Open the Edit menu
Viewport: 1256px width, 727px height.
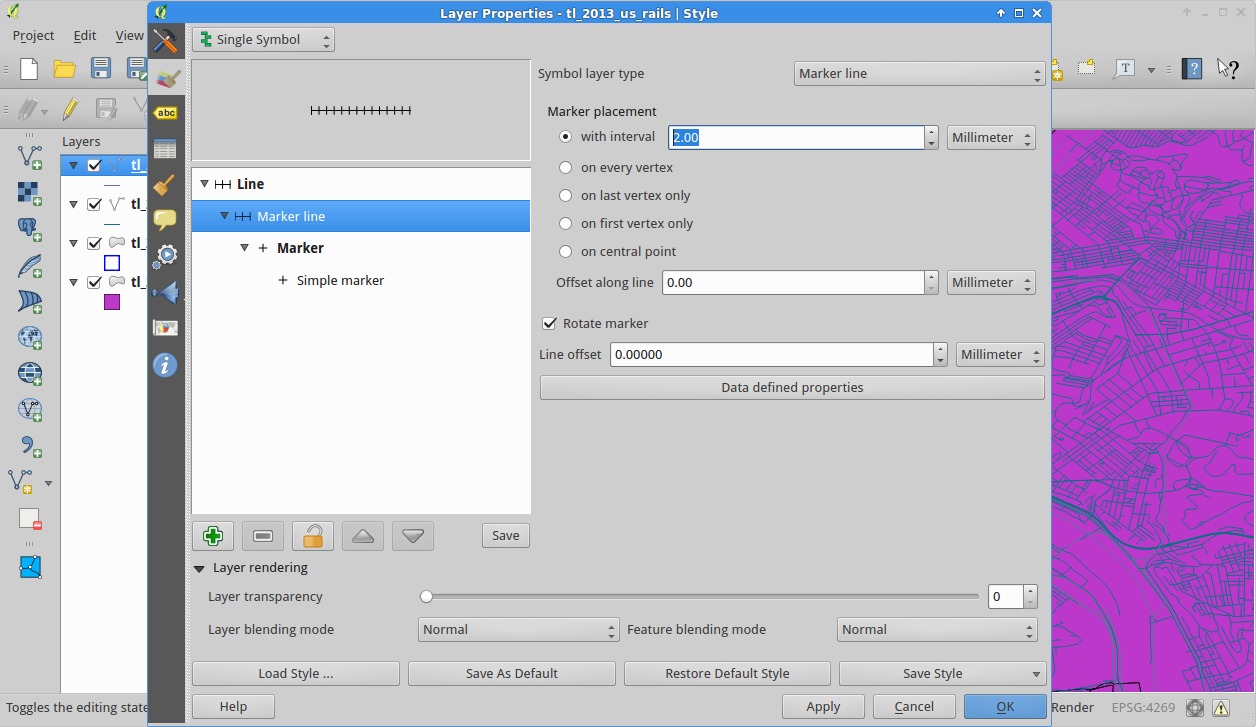click(85, 35)
